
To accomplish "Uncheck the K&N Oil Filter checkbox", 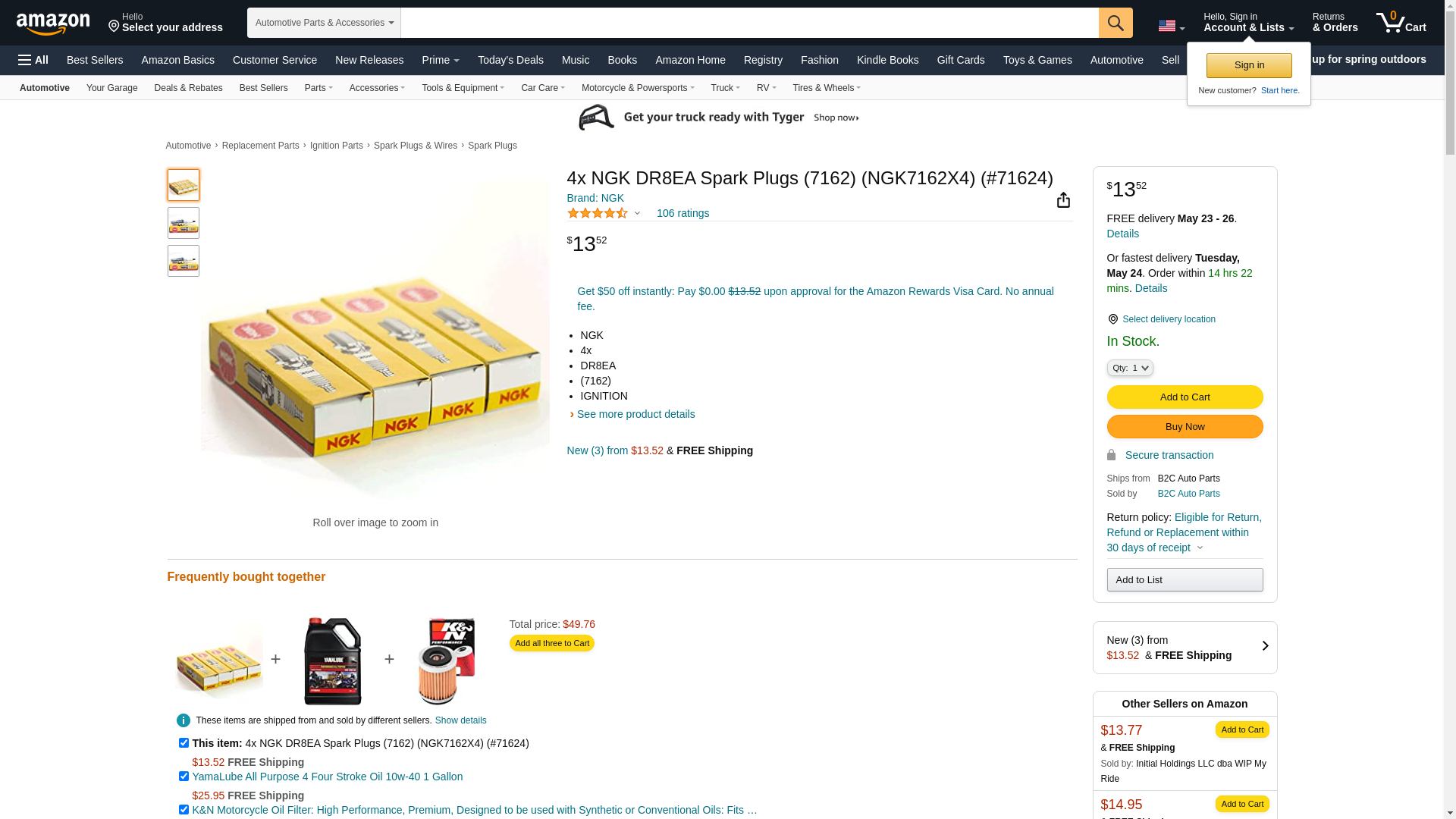I will tap(184, 810).
